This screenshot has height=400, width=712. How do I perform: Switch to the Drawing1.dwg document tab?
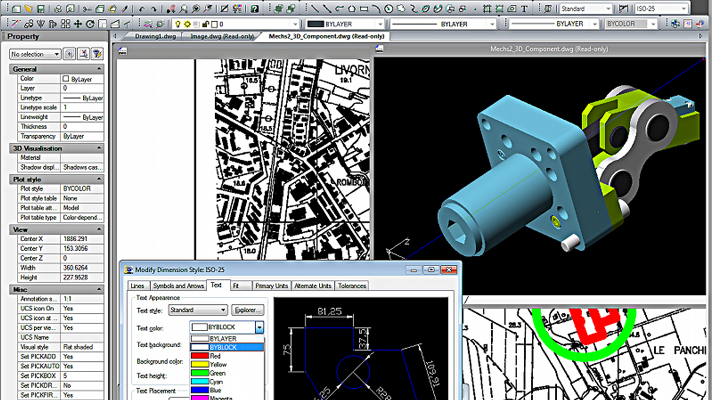click(154, 35)
